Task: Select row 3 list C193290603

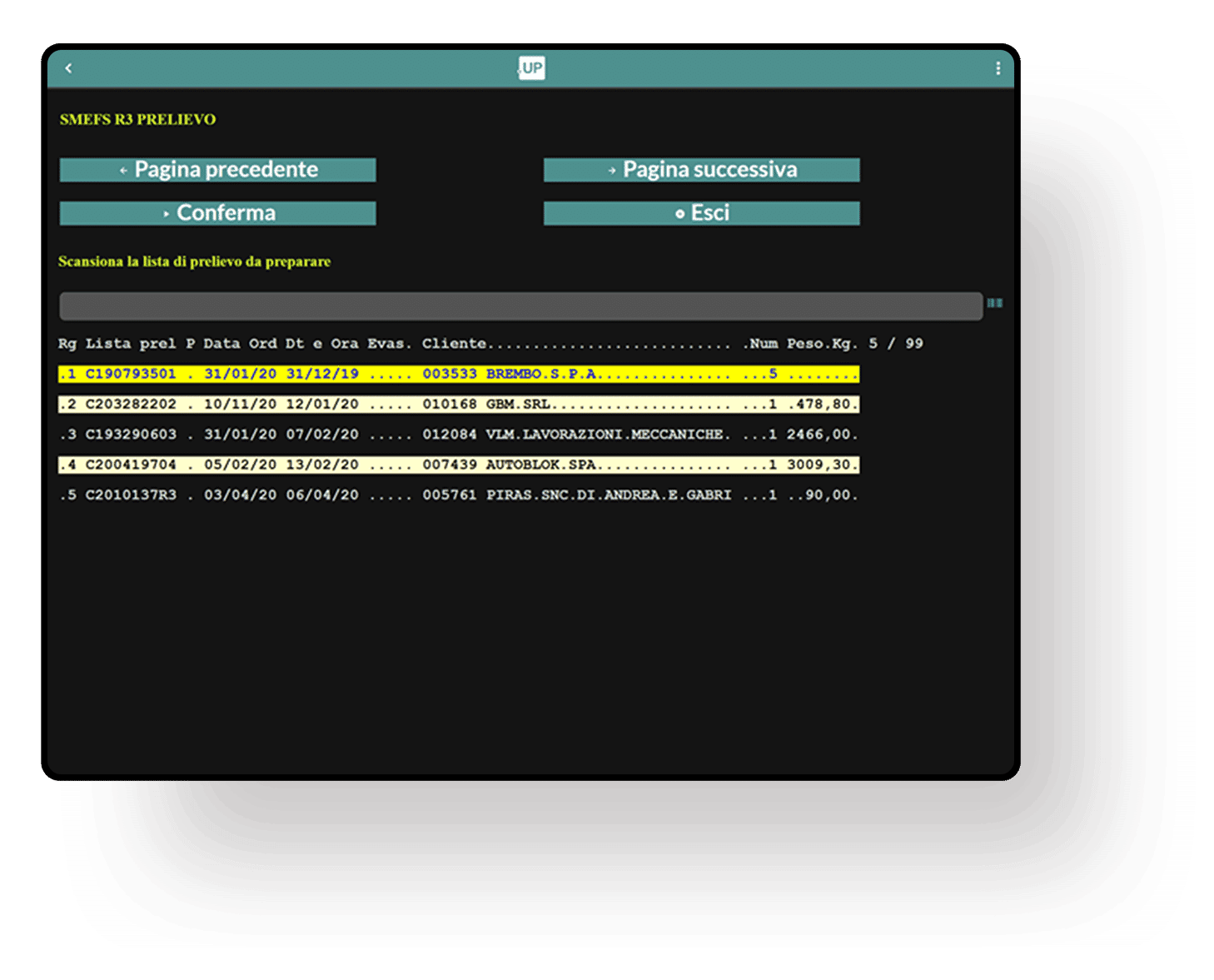Action: (131, 435)
